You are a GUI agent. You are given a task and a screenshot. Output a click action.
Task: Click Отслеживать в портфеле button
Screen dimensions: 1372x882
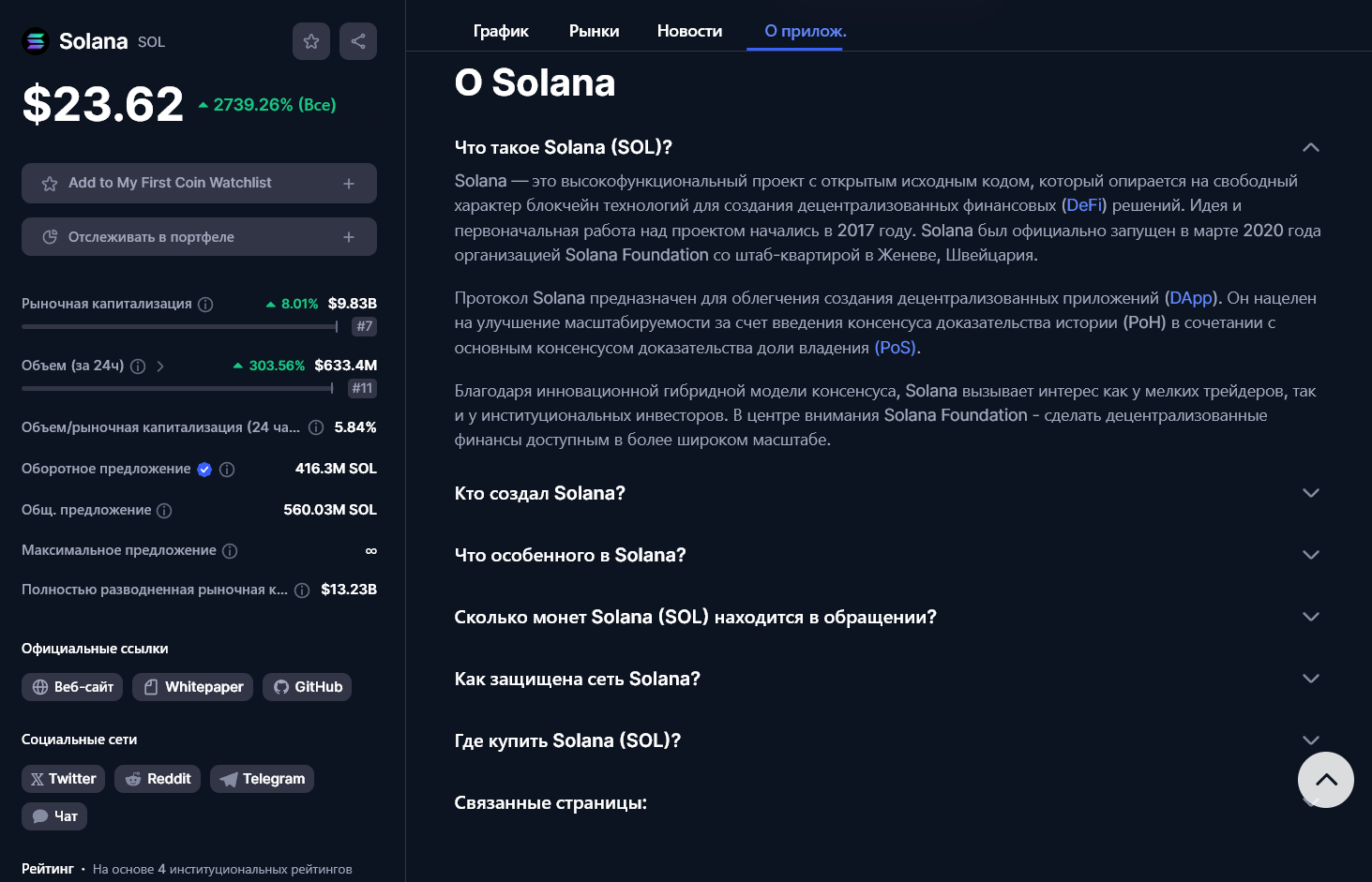pyautogui.click(x=199, y=237)
